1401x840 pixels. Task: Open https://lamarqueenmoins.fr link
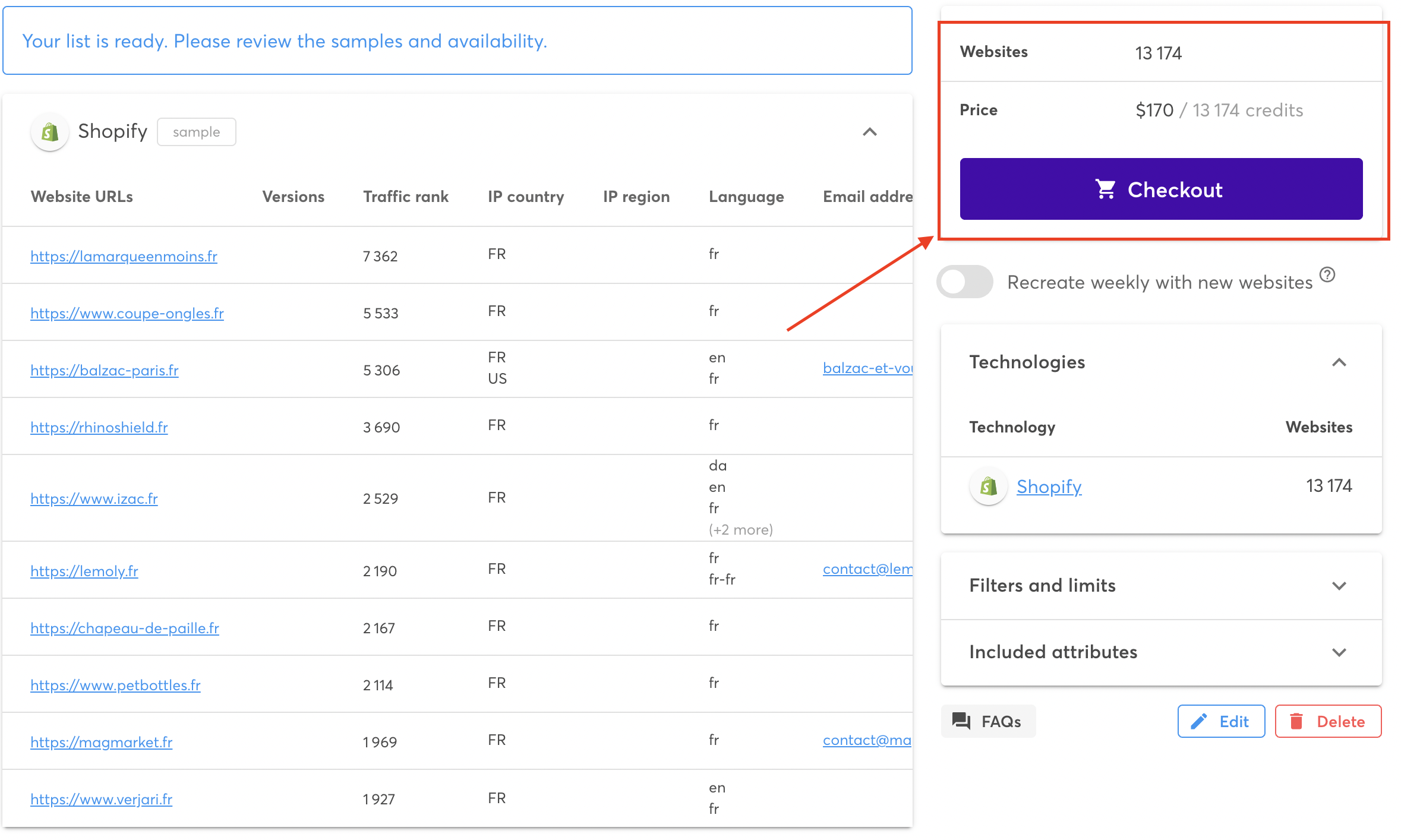[124, 256]
